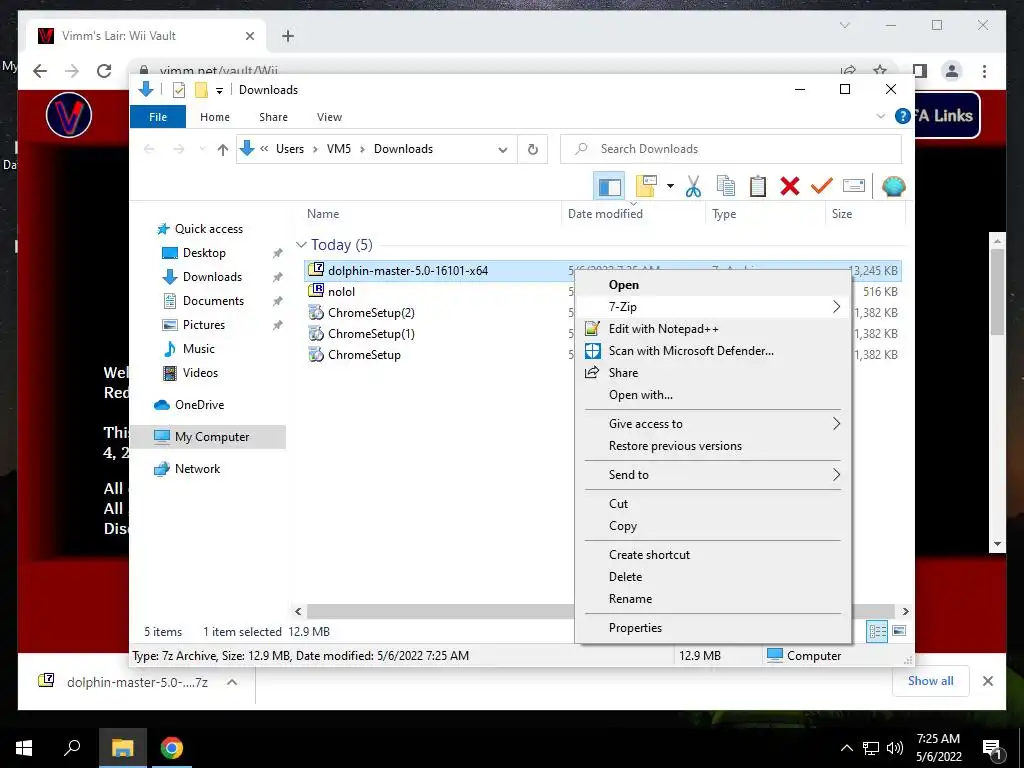Select the ChromeSetup file
This screenshot has width=1024, height=768.
(364, 355)
